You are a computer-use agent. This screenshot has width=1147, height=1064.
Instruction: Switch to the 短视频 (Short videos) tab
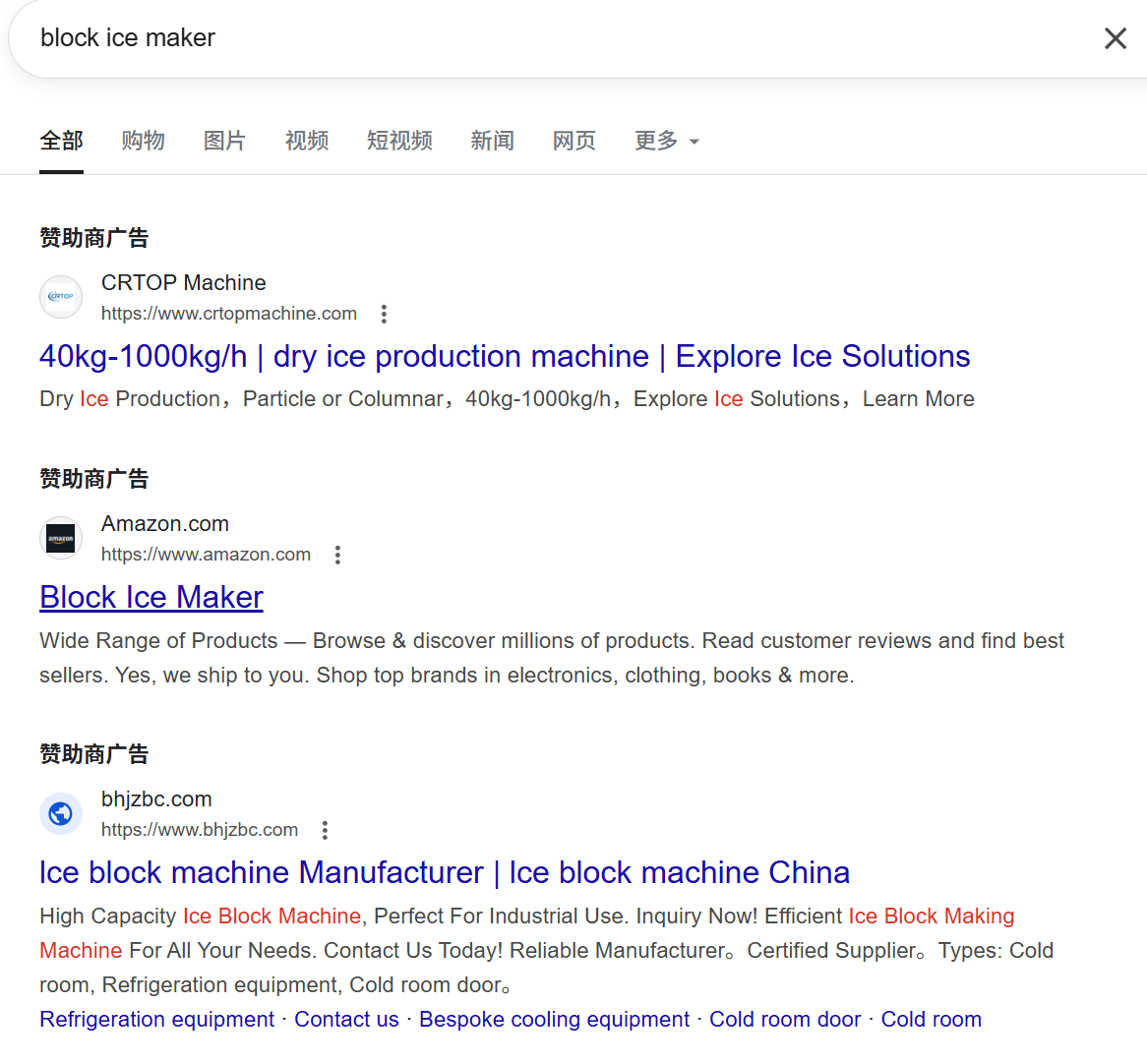(x=399, y=141)
